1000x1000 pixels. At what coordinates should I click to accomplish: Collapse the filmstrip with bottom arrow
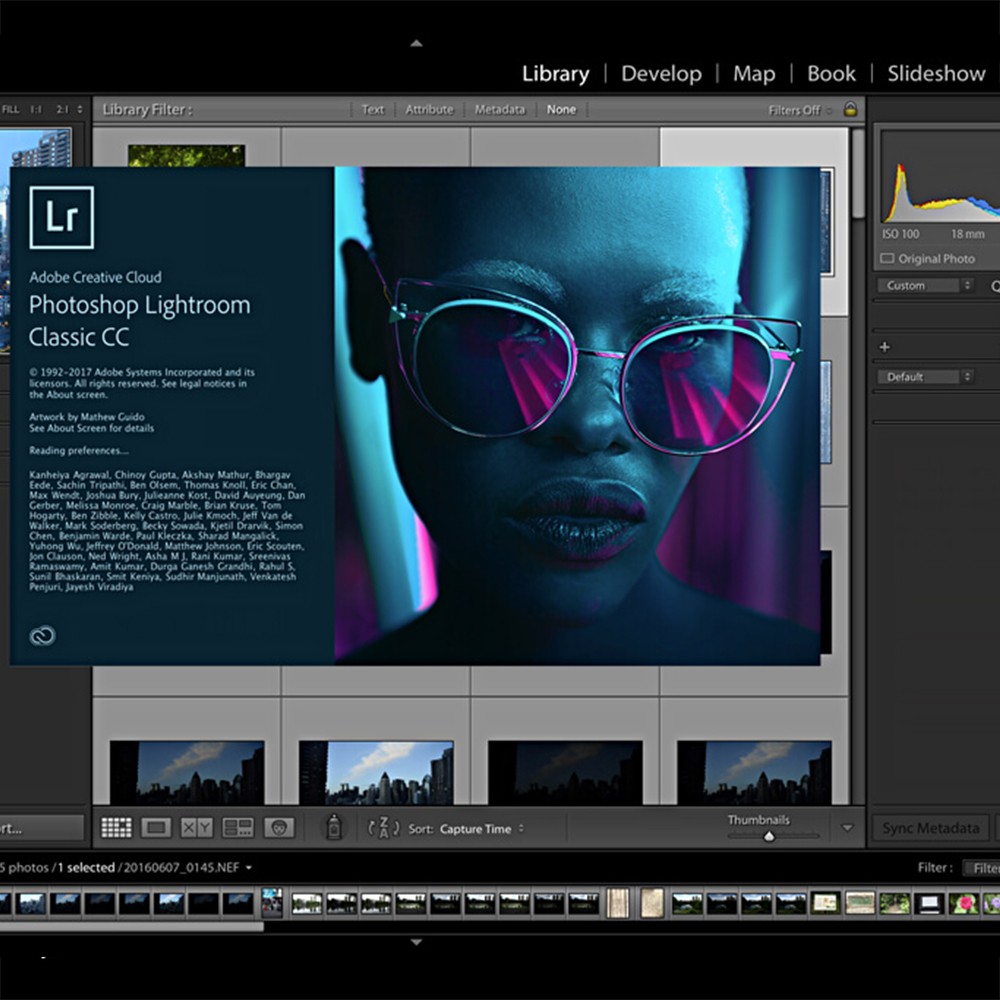[416, 942]
